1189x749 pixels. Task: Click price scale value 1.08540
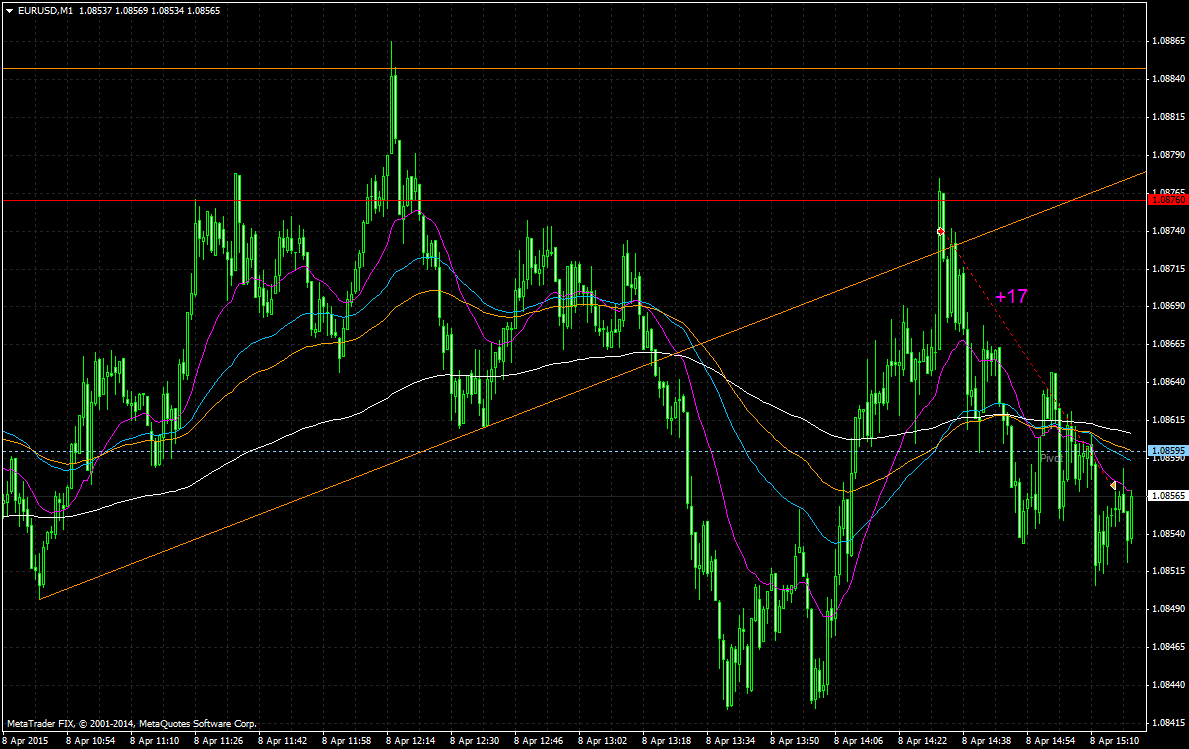tap(1169, 534)
